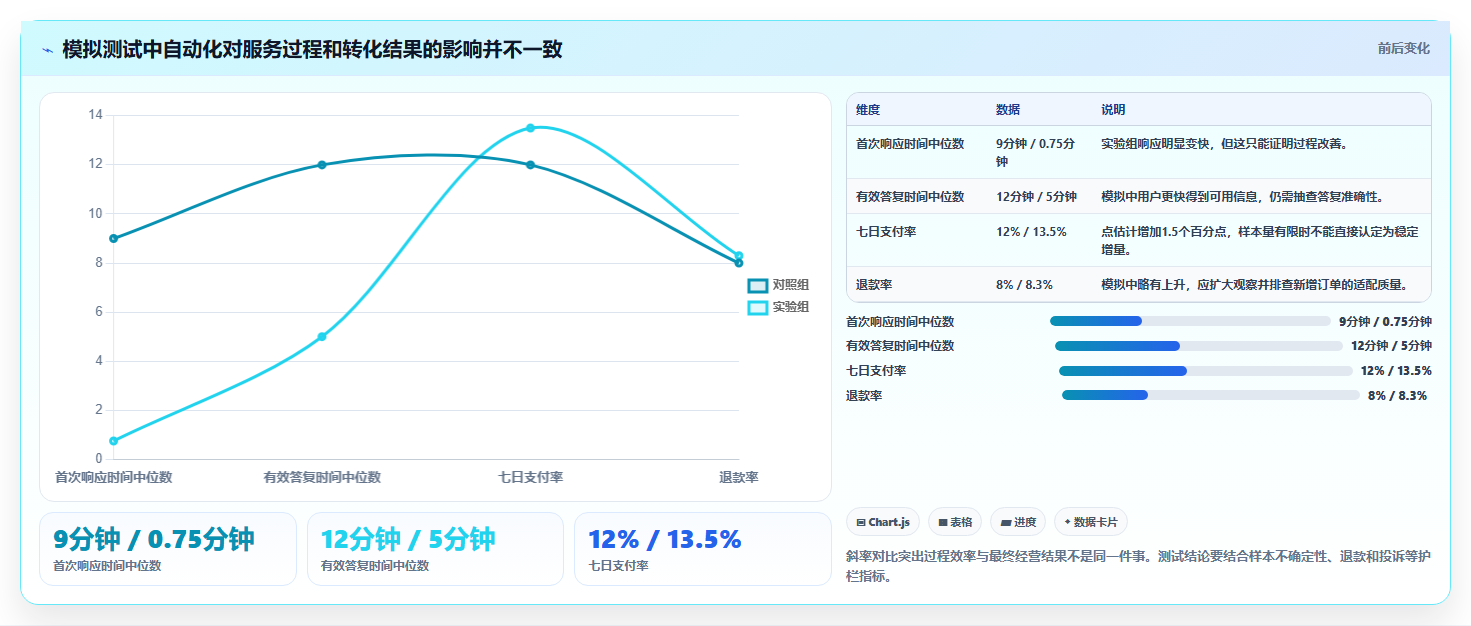Click the 前后变化 label in header
This screenshot has height=626, width=1471.
click(1403, 48)
